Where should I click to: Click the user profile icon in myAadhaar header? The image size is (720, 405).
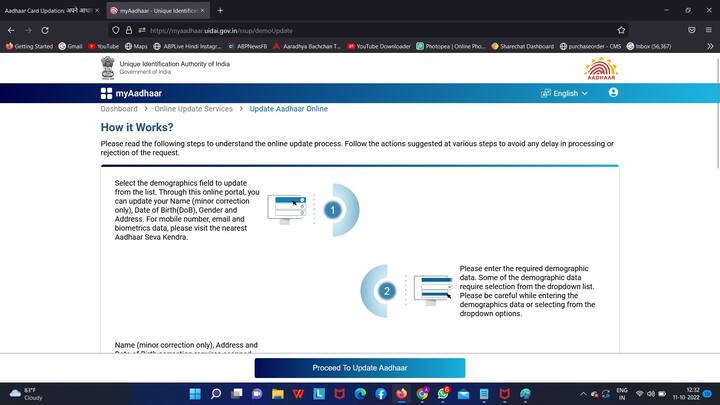[x=613, y=93]
